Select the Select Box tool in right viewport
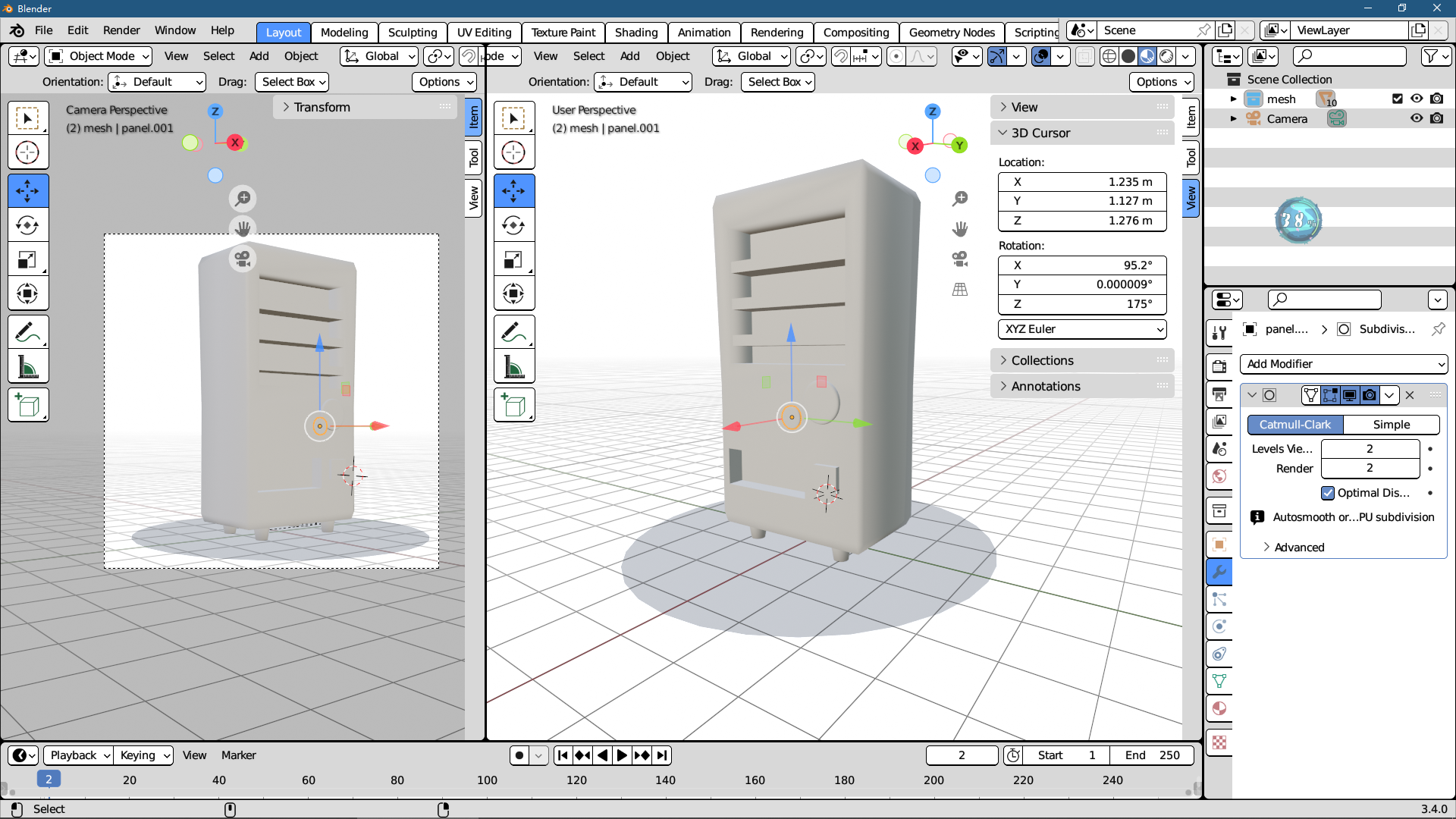Screen dimensions: 1456x819 pyautogui.click(x=514, y=118)
